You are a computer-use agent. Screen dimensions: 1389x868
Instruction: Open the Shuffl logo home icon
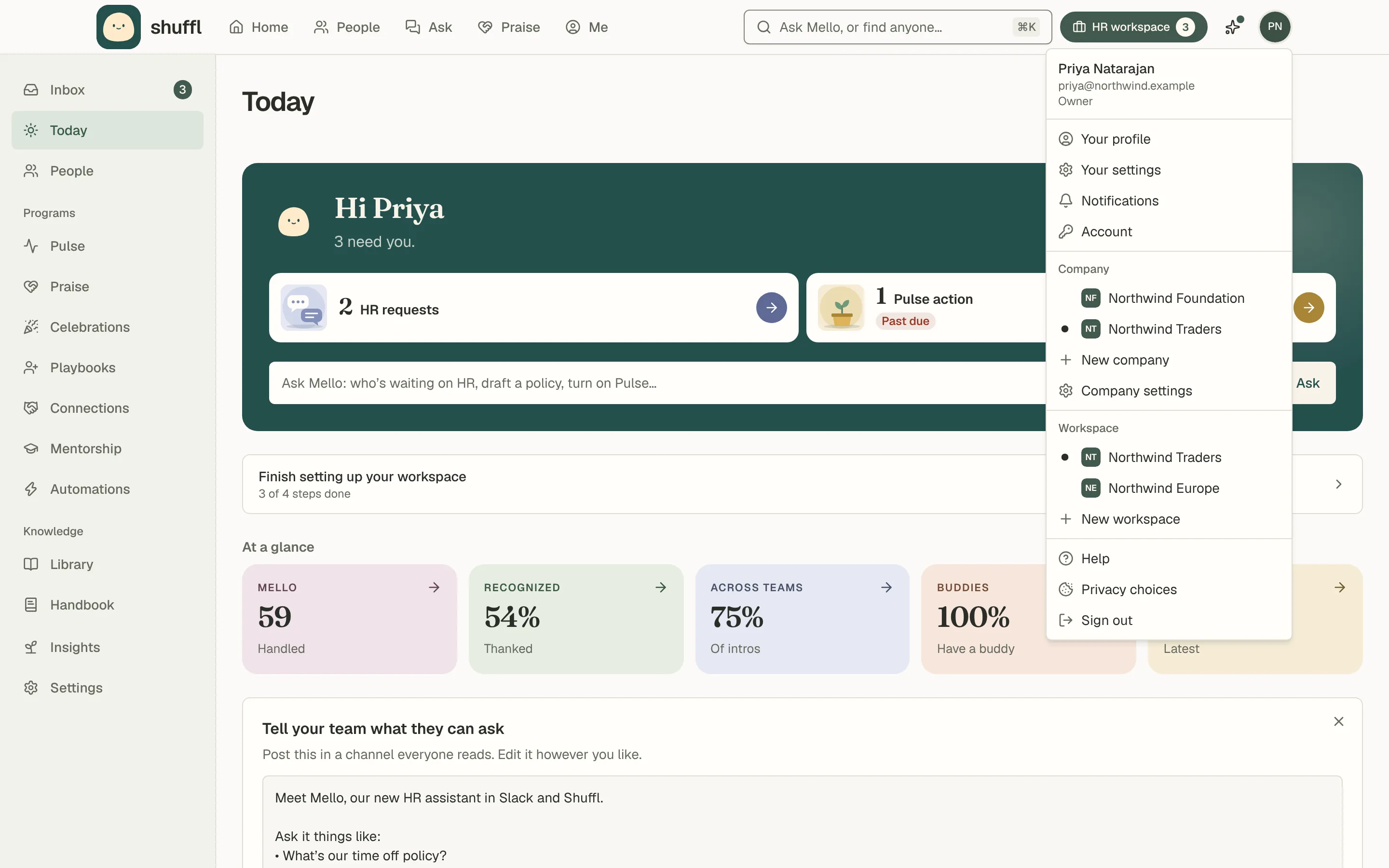point(118,27)
